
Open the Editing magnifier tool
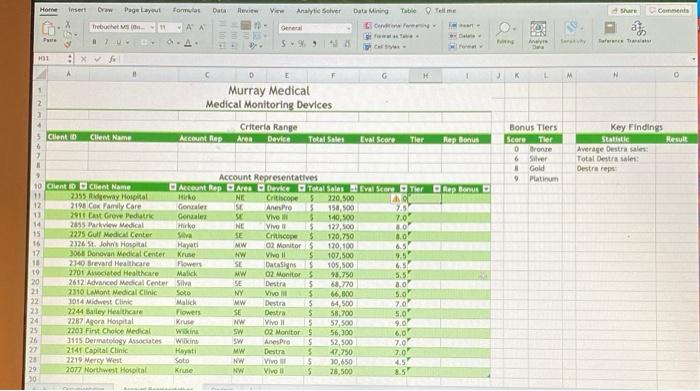tap(504, 29)
